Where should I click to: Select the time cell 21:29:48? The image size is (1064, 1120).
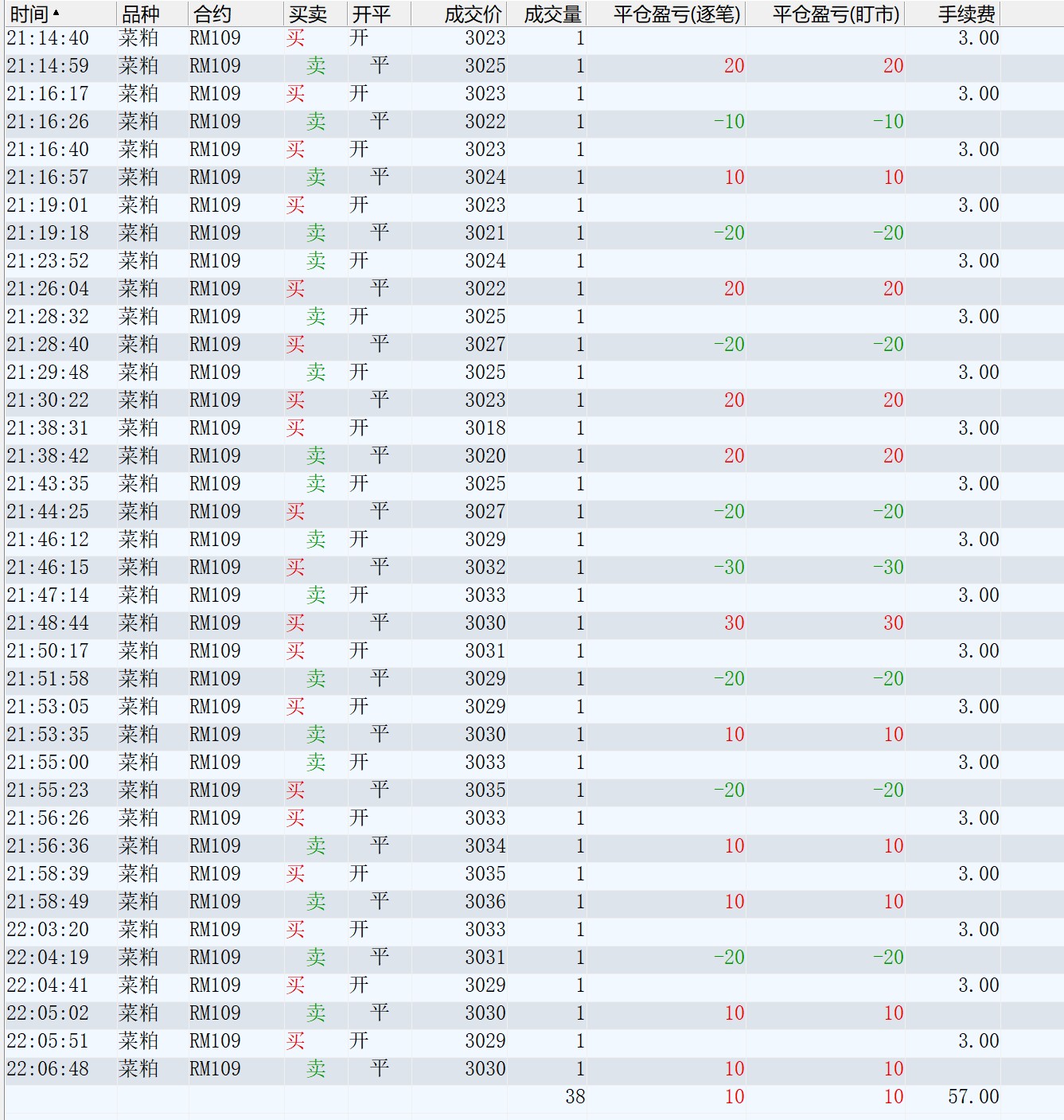coord(48,373)
